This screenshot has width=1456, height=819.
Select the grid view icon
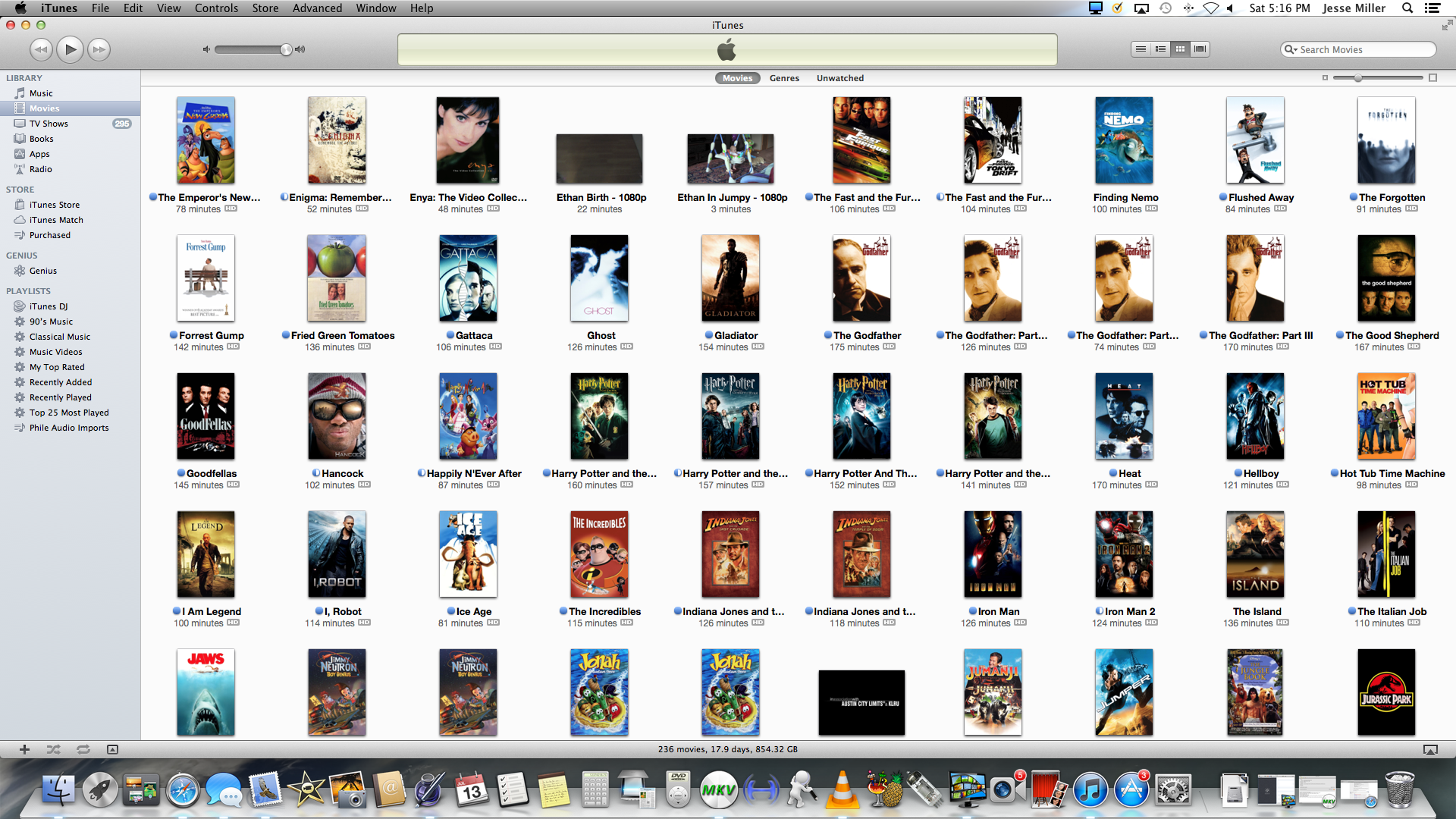click(x=1180, y=49)
